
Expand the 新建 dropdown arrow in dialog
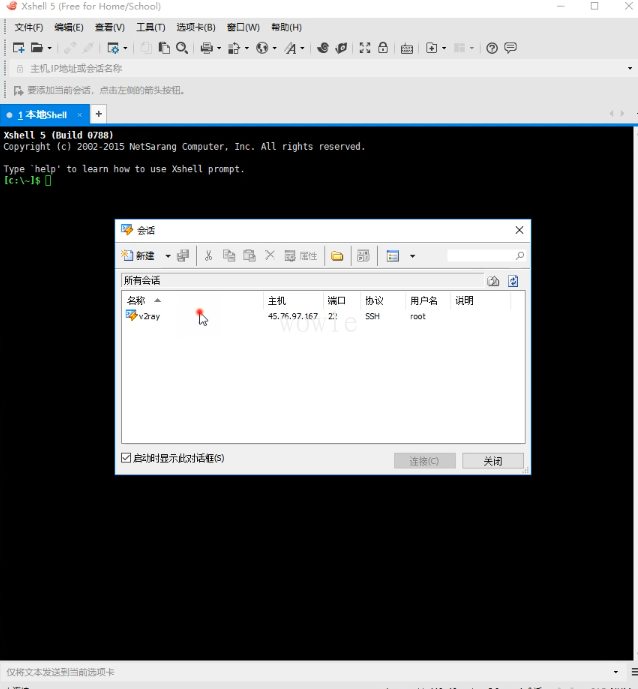168,256
